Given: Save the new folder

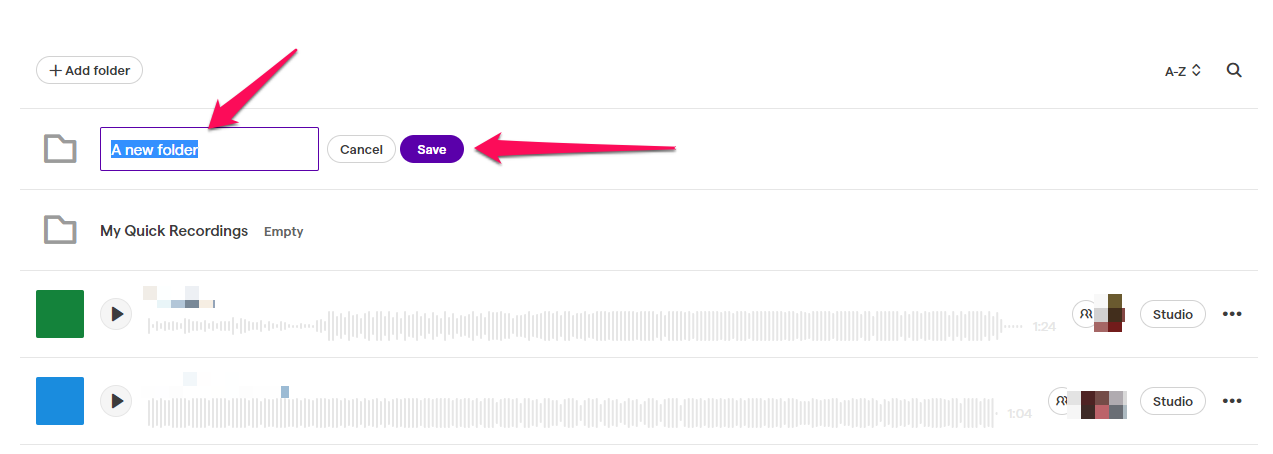Looking at the screenshot, I should [432, 149].
